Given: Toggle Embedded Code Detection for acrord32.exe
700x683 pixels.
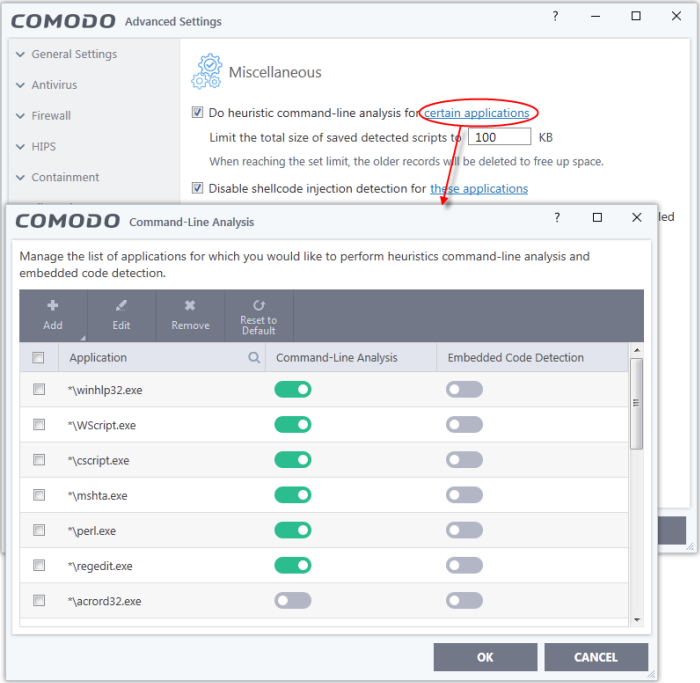Looking at the screenshot, I should [x=464, y=601].
